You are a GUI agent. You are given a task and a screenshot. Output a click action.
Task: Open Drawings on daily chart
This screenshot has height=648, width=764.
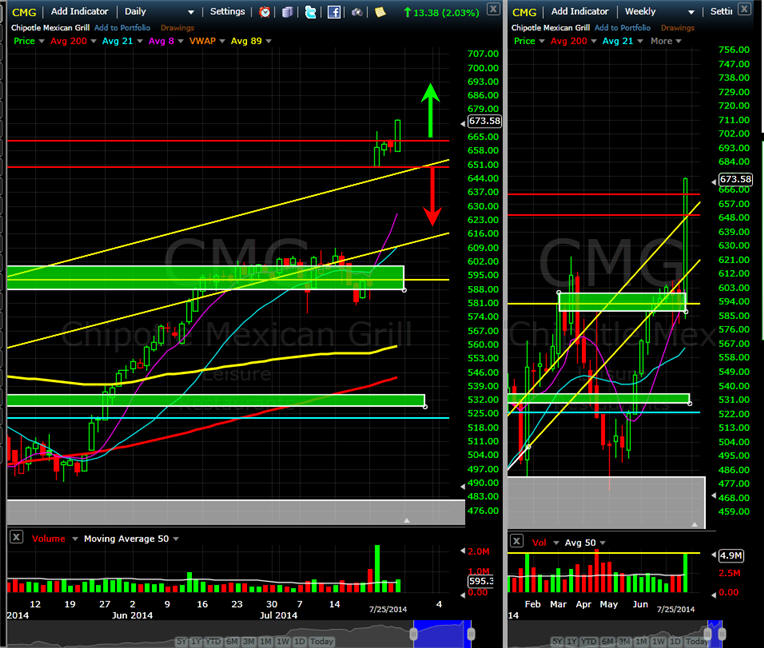(x=177, y=28)
